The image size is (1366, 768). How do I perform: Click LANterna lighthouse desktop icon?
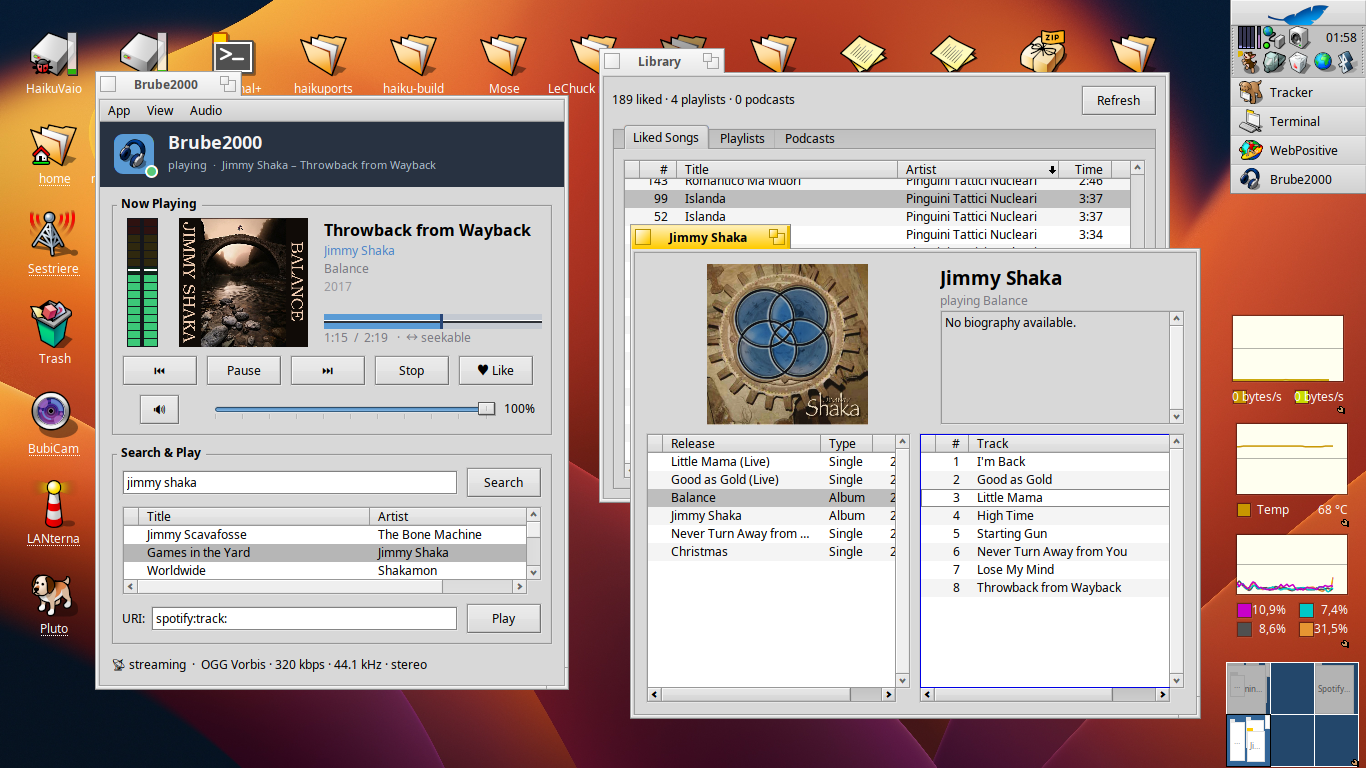[x=53, y=512]
